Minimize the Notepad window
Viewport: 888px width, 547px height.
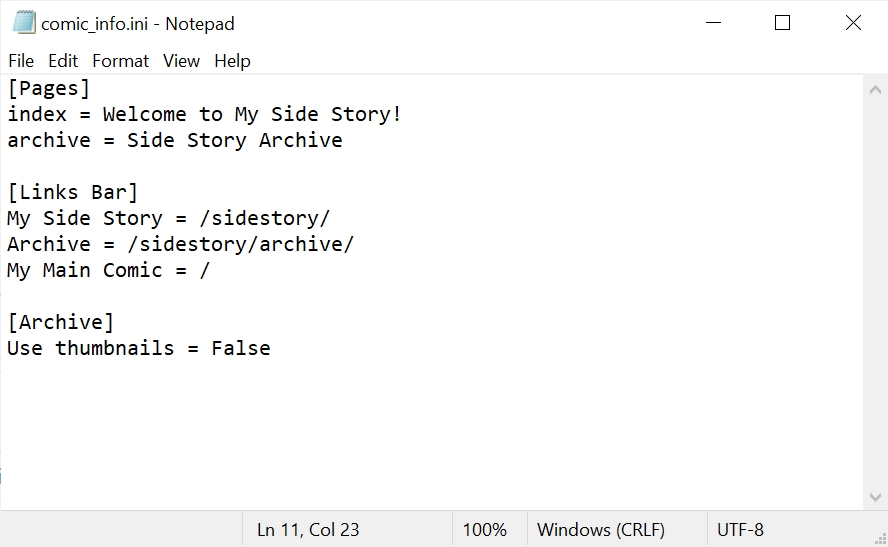(x=713, y=23)
